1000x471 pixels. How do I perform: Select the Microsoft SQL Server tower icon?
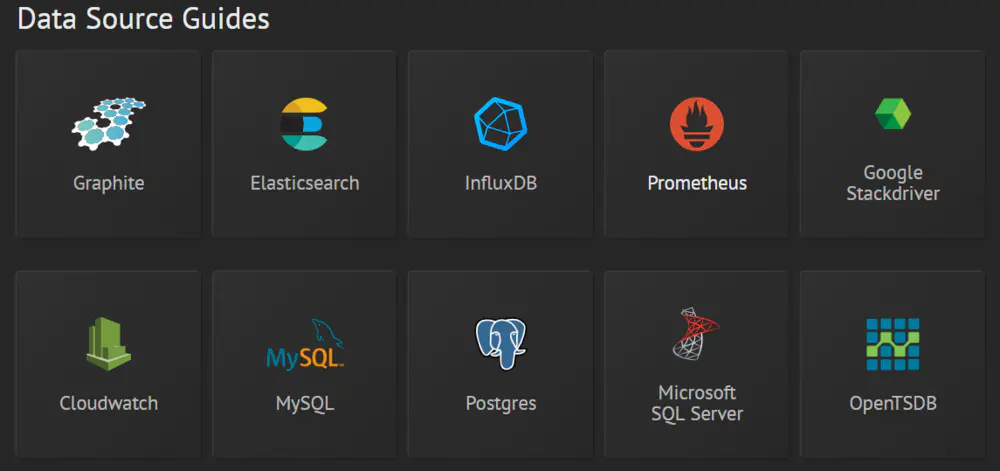[x=695, y=334]
